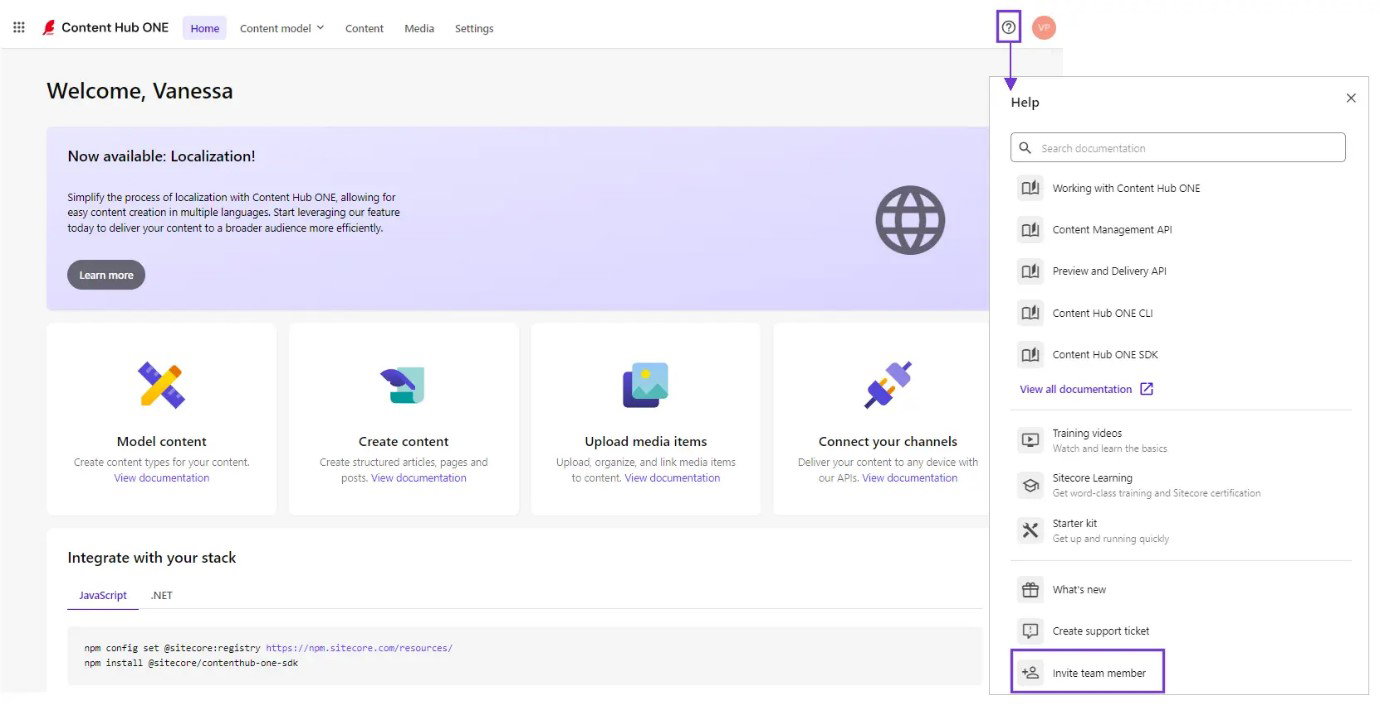Click the globe icon in Localization banner
The width and height of the screenshot is (1380, 705).
910,220
